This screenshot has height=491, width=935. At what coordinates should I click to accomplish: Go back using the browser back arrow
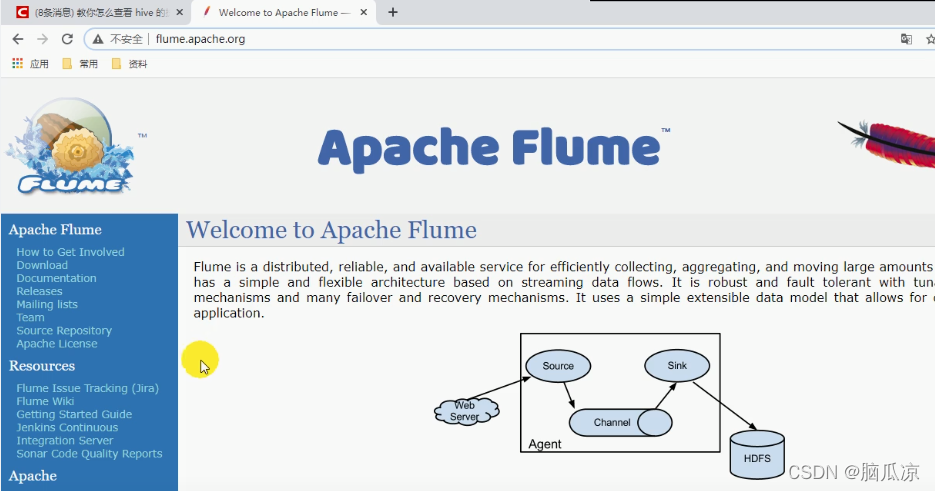tap(18, 39)
